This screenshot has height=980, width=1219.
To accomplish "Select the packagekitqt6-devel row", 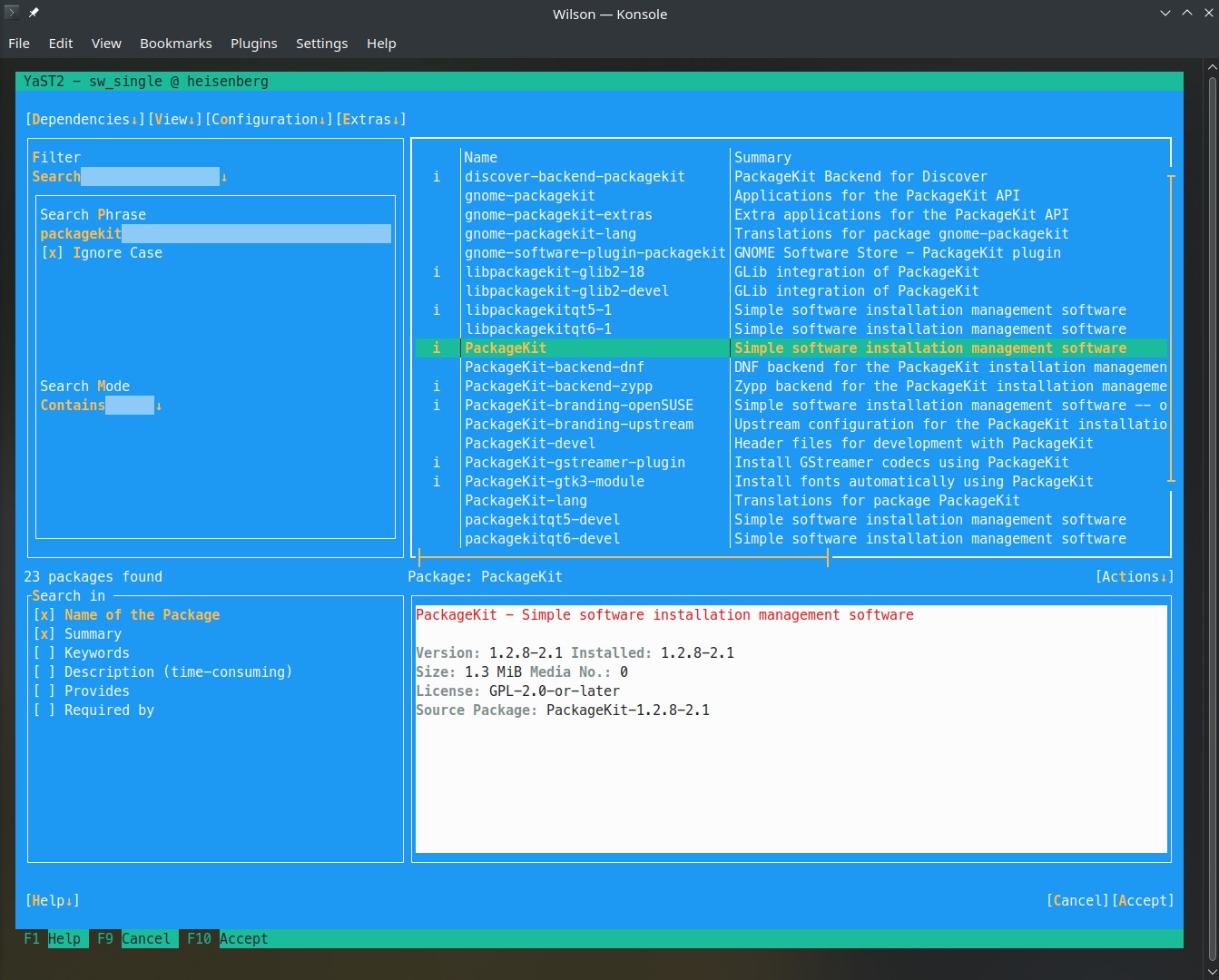I will (x=791, y=539).
